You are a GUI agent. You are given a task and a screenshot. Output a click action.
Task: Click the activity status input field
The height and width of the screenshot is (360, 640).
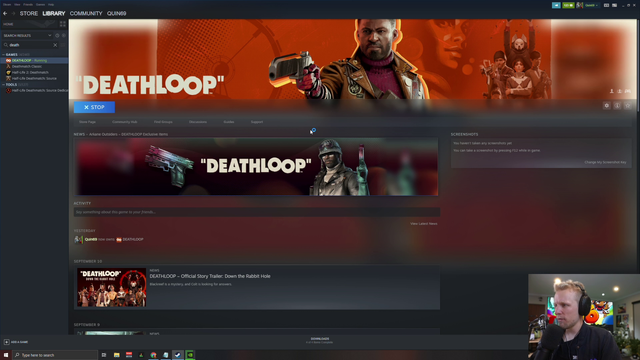[x=257, y=212]
